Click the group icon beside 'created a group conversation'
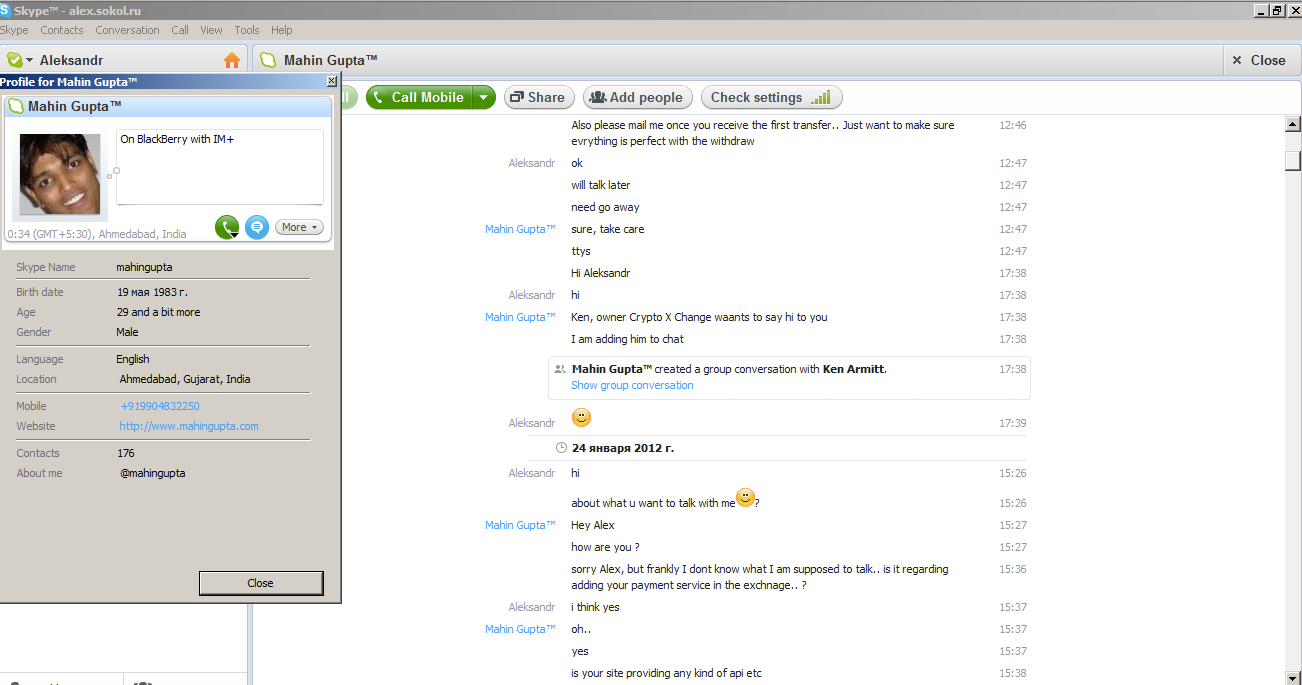The height and width of the screenshot is (685, 1302). point(559,369)
